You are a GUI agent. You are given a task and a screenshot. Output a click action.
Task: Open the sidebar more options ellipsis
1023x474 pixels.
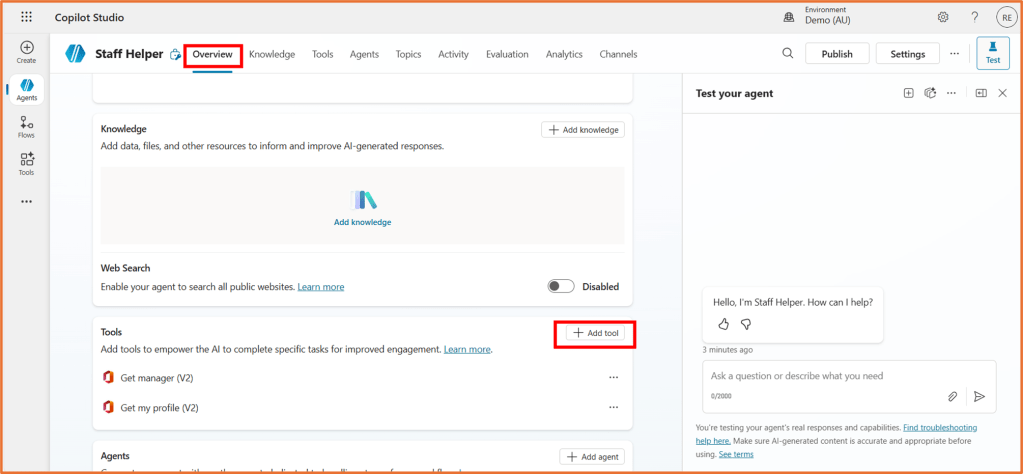[x=27, y=202]
